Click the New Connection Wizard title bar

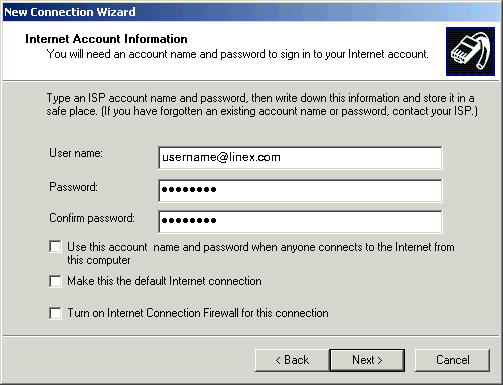point(251,12)
